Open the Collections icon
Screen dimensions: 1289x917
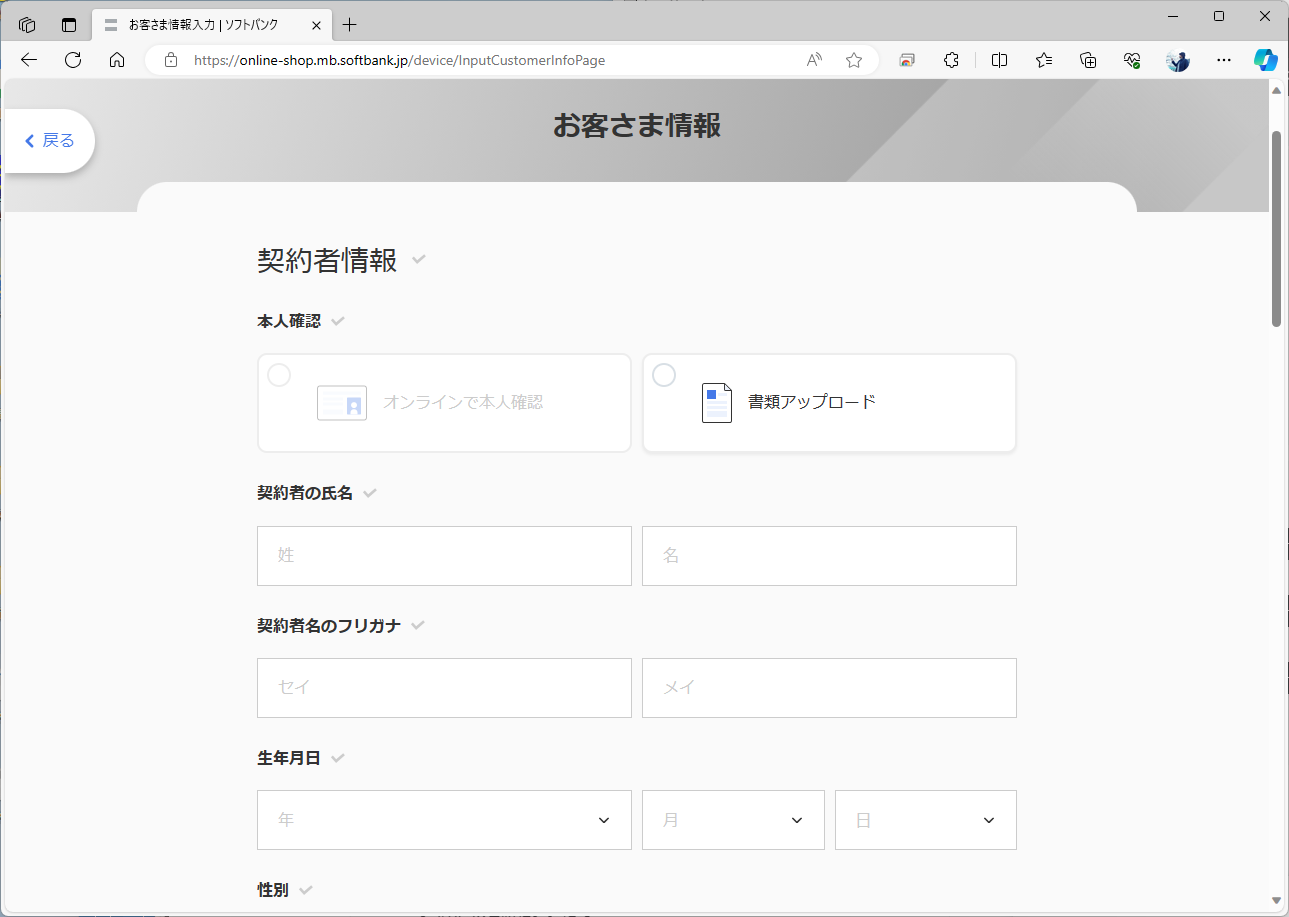click(1088, 60)
